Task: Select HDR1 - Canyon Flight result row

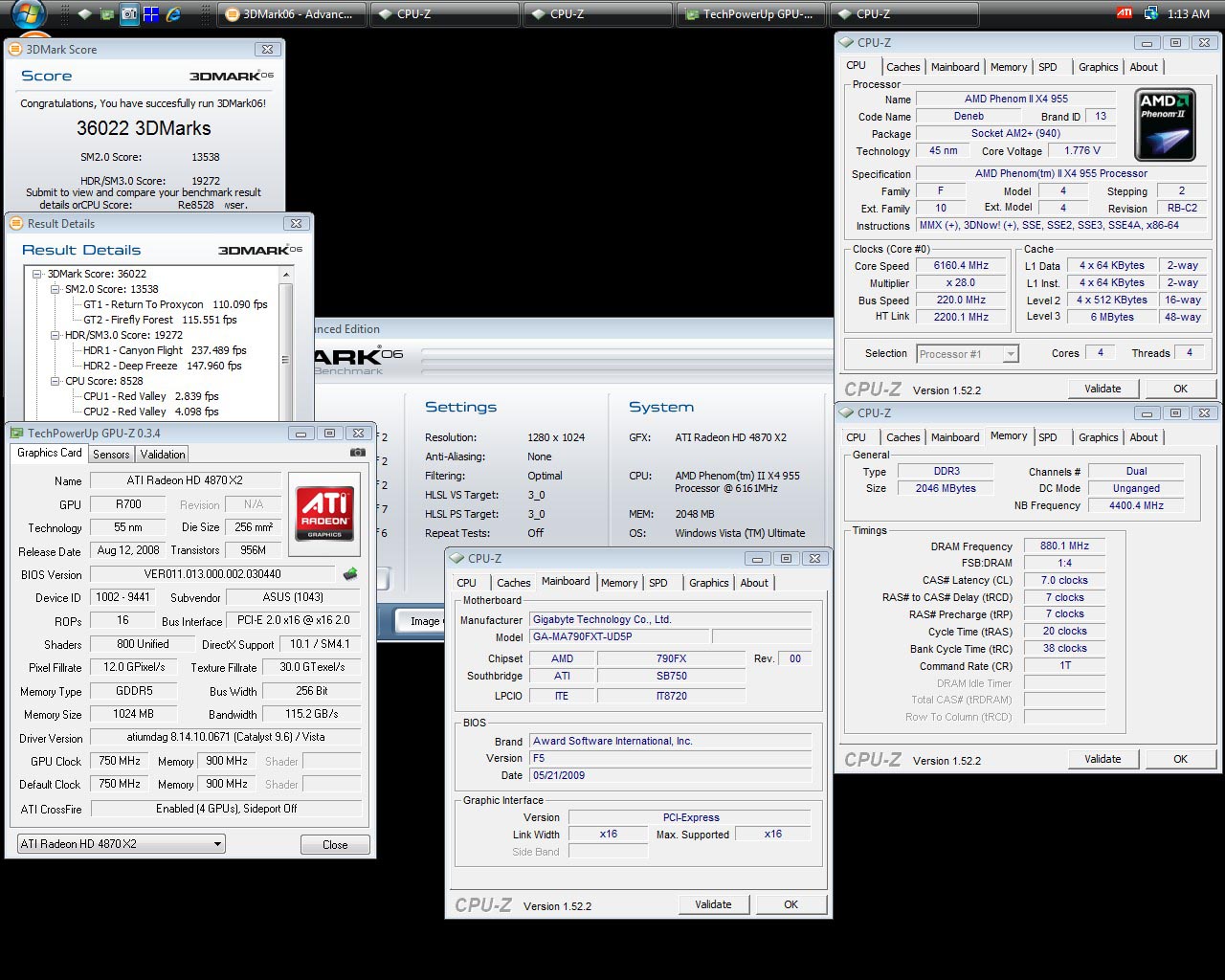Action: [x=165, y=350]
